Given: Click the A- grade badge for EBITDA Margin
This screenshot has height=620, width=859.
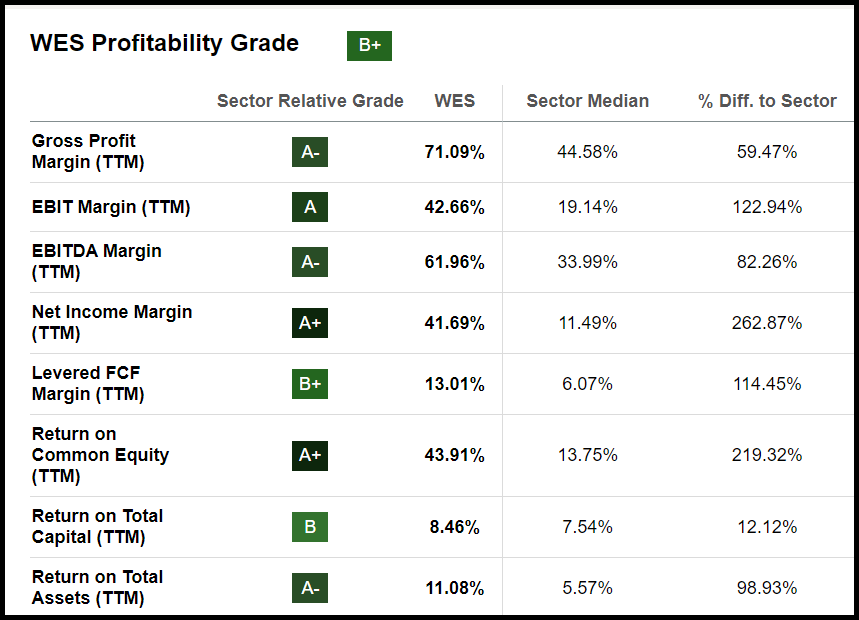Looking at the screenshot, I should [310, 262].
